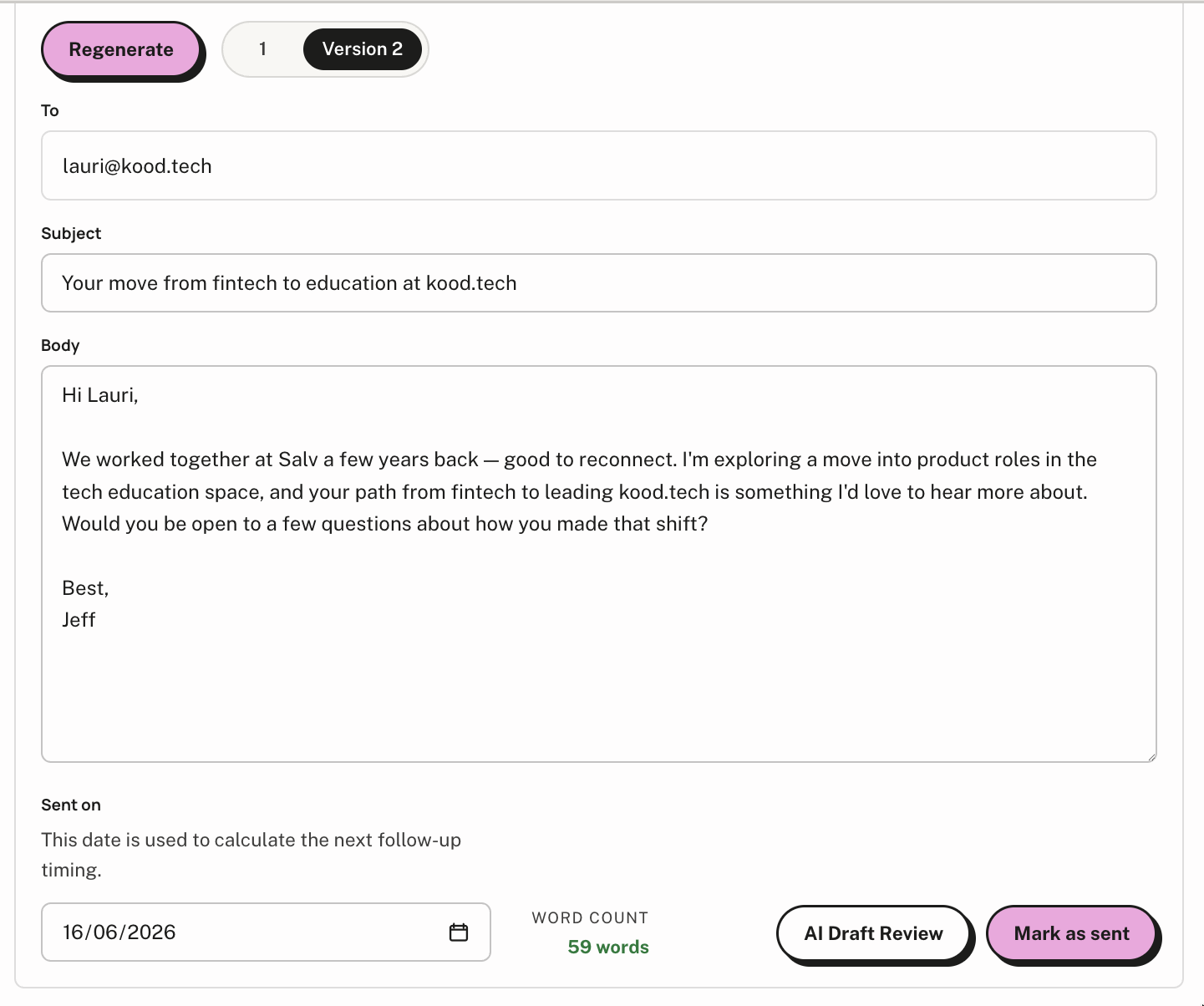Click the 59 words count
This screenshot has width=1204, height=1006.
coord(608,947)
